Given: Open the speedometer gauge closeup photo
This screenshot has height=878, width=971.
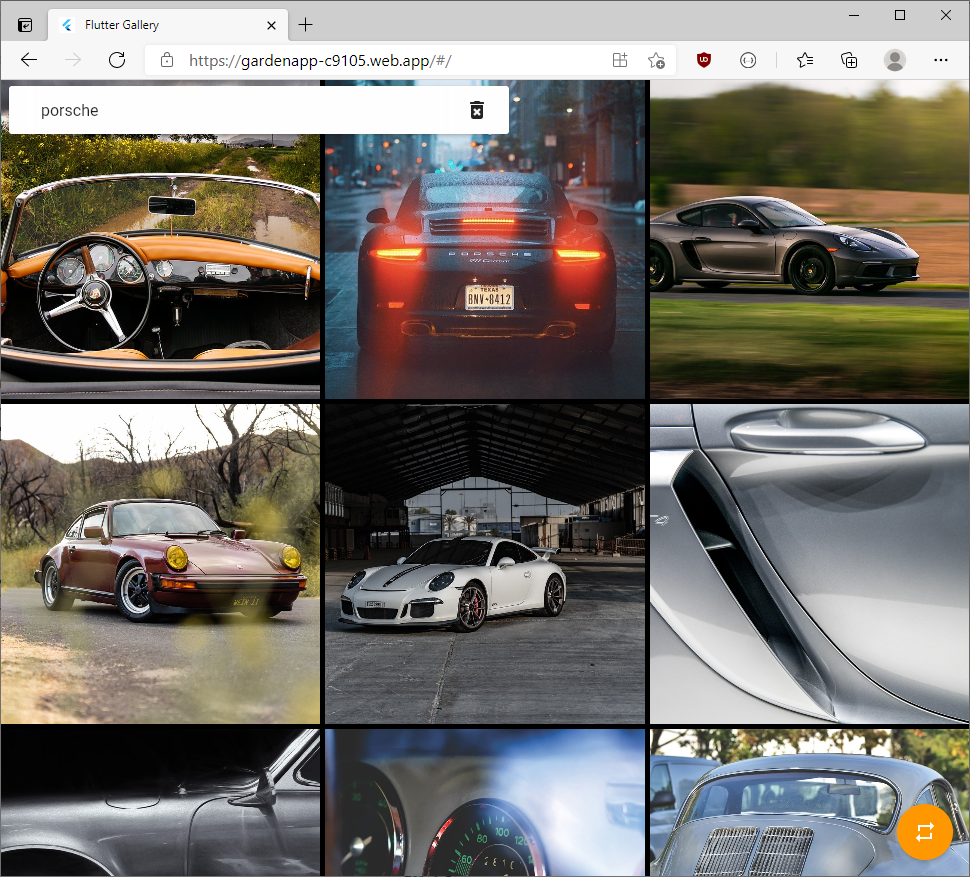Looking at the screenshot, I should coord(485,802).
